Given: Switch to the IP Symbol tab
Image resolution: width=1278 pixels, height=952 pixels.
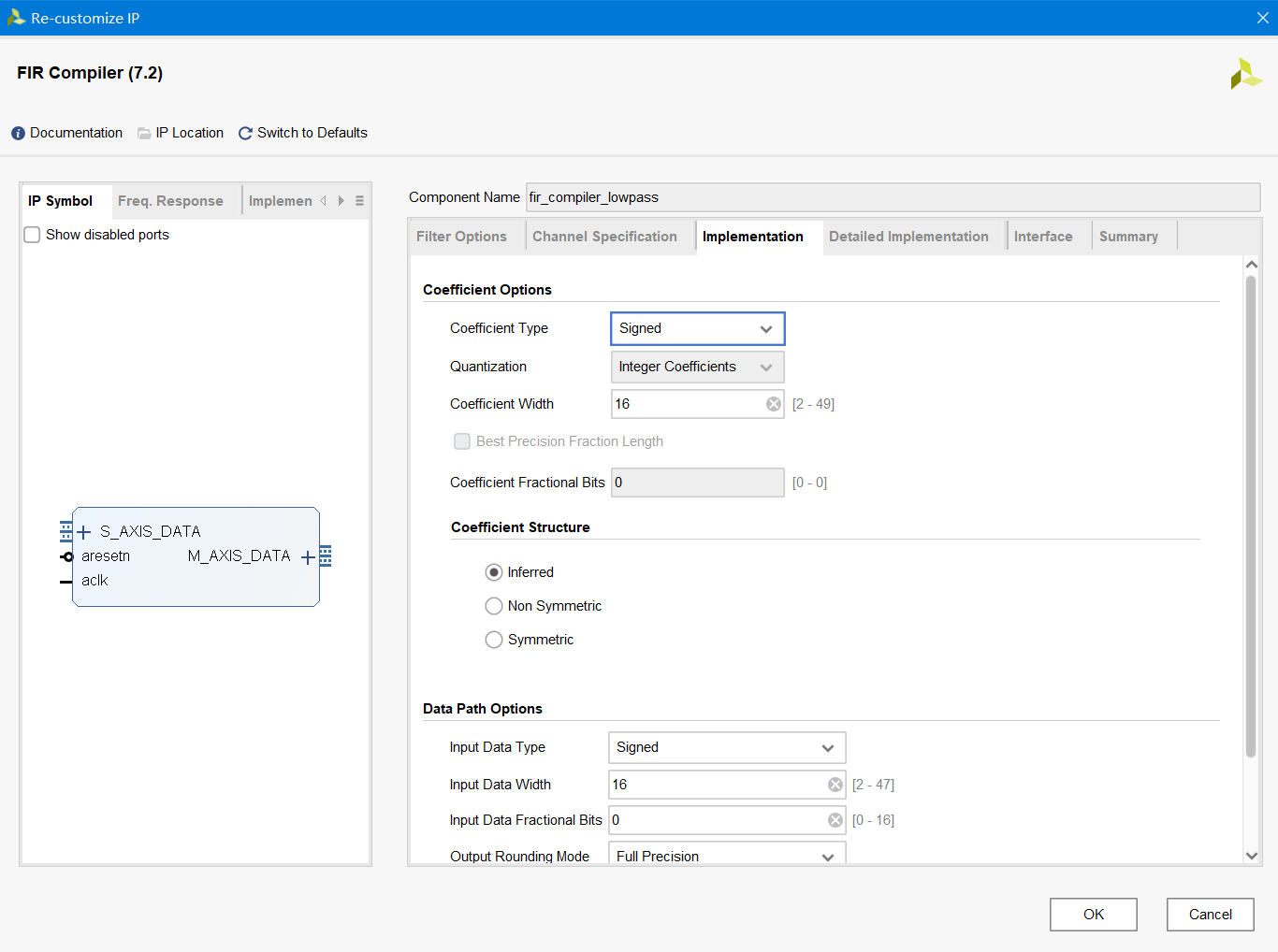Looking at the screenshot, I should pos(60,201).
